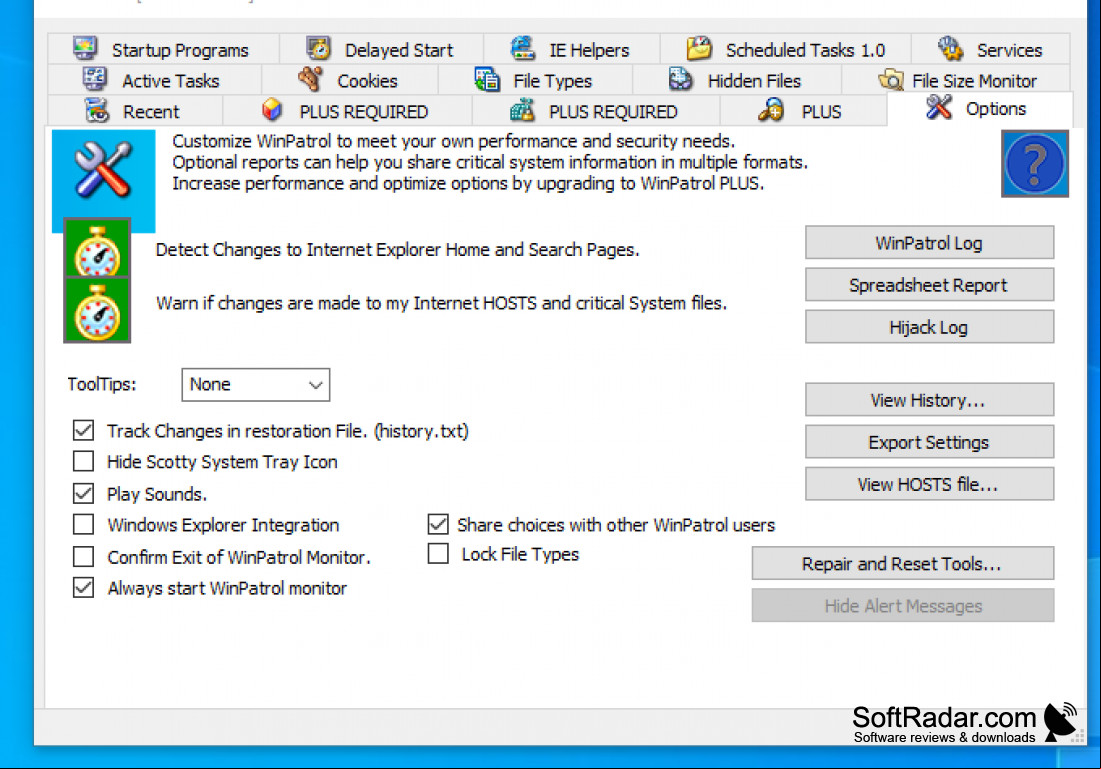This screenshot has width=1101, height=769.
Task: Open help via the blue question mark
Action: coord(1034,164)
